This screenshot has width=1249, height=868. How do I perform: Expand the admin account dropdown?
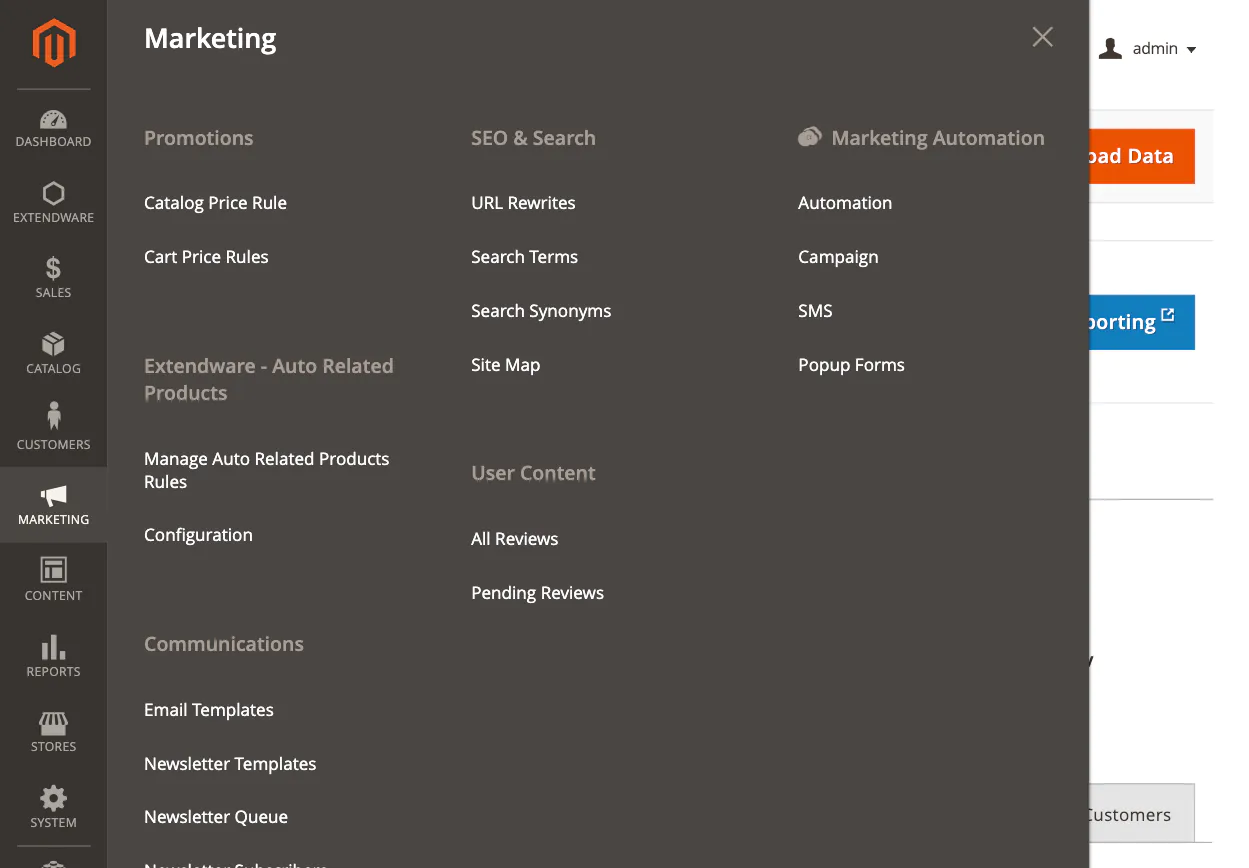[1147, 49]
